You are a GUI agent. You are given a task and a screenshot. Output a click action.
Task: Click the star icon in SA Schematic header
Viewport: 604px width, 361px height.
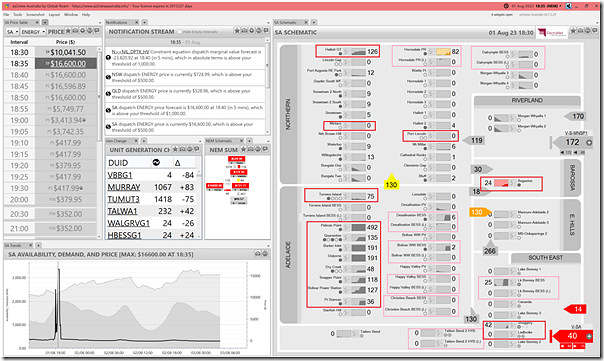click(574, 31)
